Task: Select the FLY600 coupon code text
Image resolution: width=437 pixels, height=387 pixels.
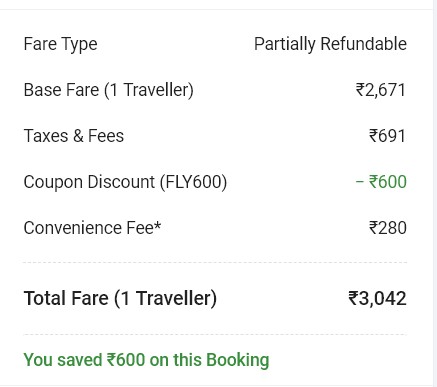Action: coord(194,182)
